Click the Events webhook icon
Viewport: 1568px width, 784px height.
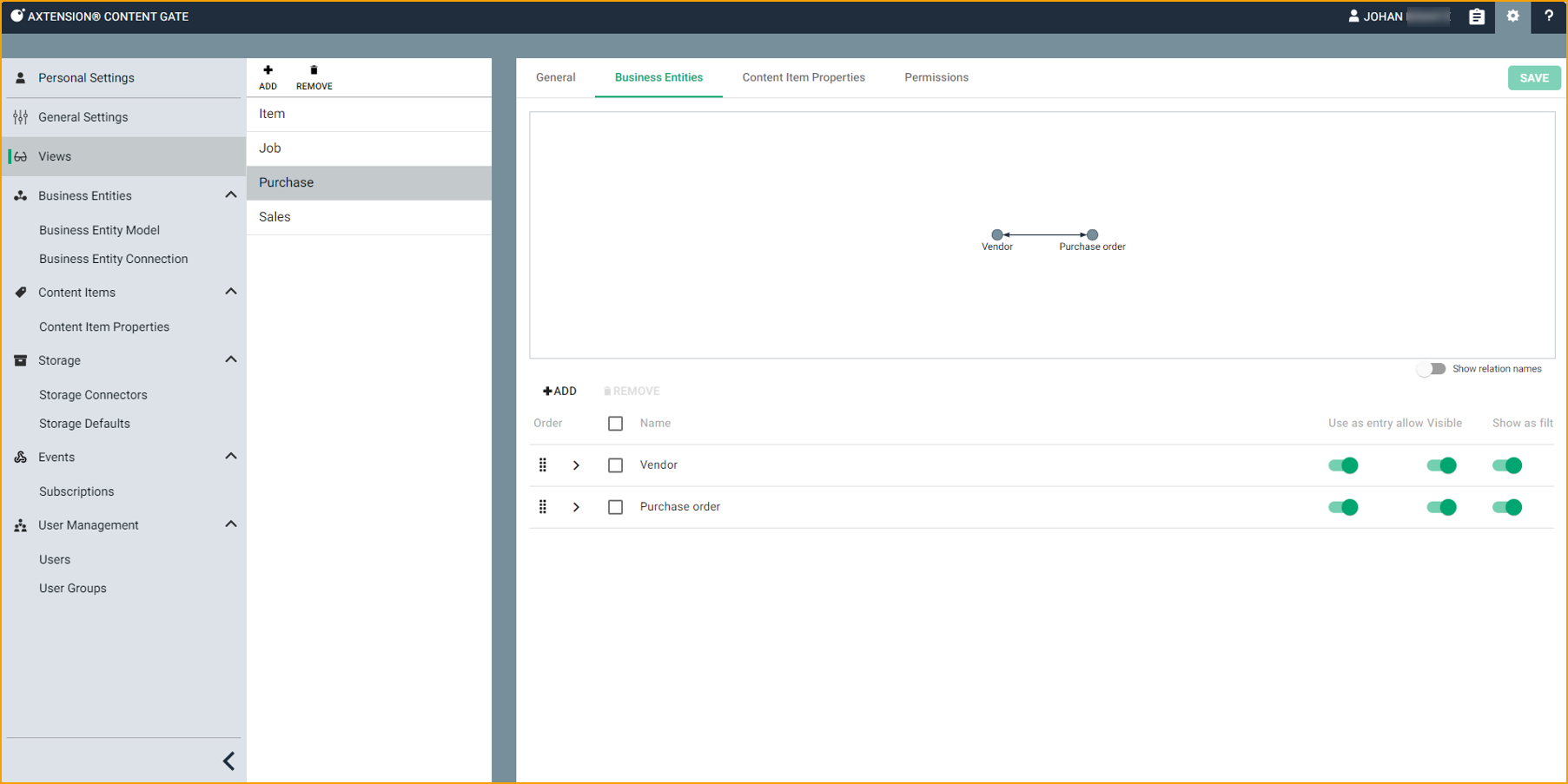point(20,457)
